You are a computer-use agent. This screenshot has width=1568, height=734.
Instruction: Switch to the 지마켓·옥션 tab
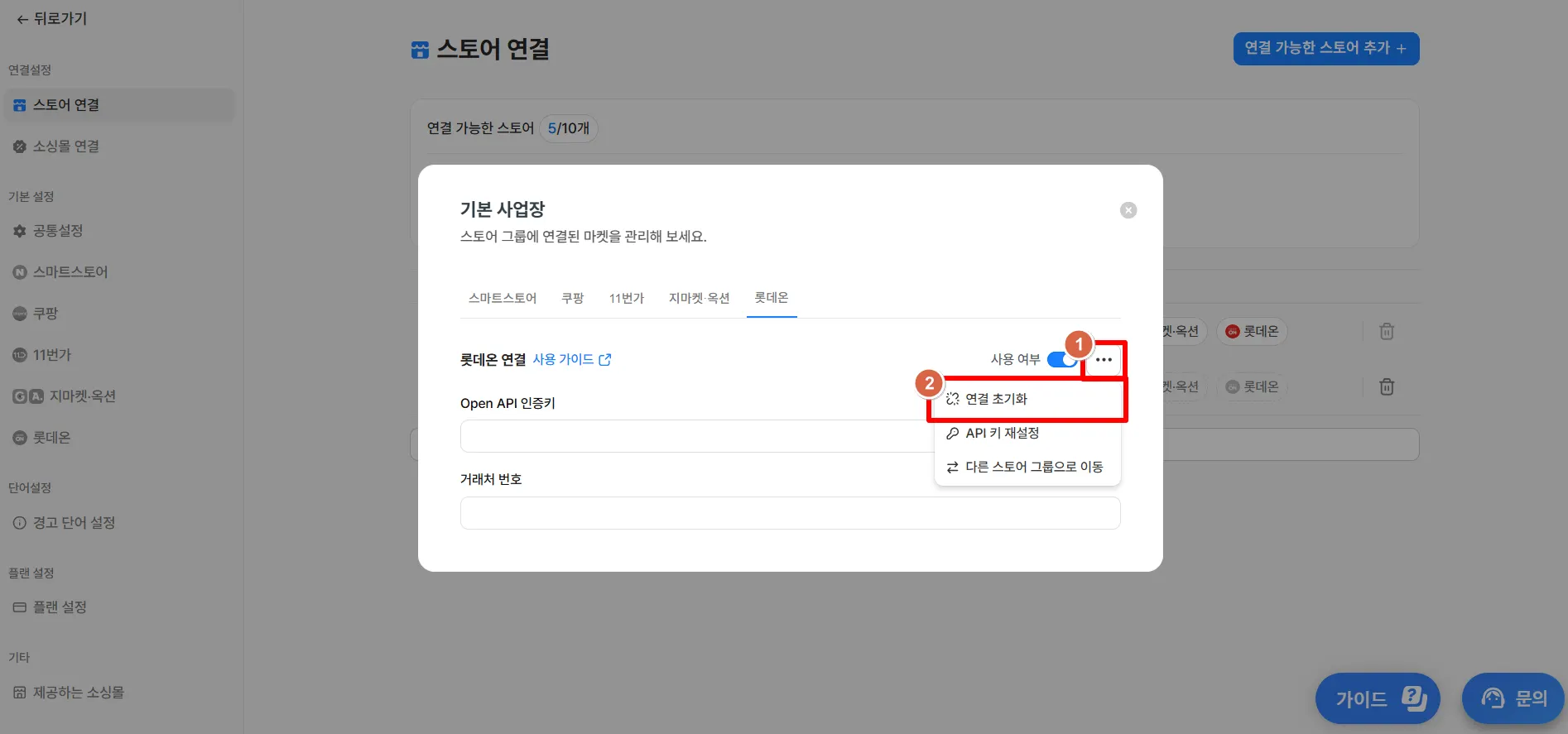[700, 298]
